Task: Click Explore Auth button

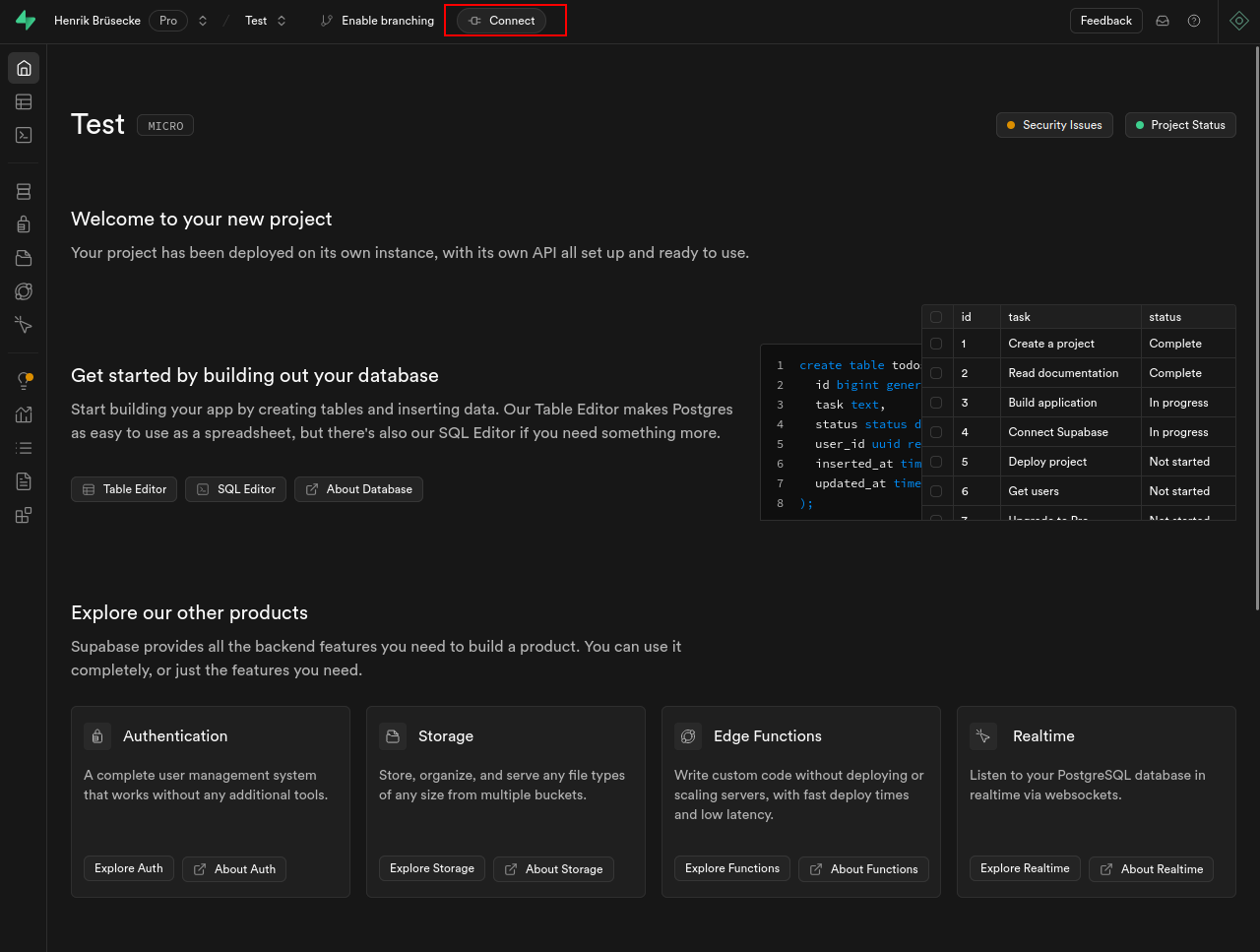Action: point(129,868)
